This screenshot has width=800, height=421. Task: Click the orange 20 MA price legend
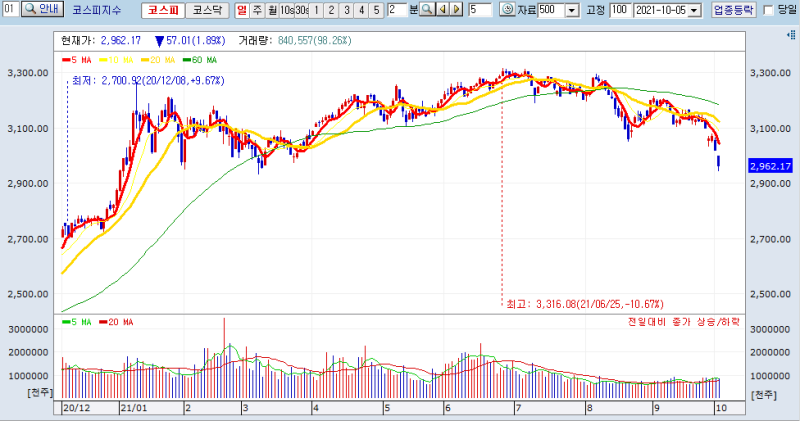coord(158,60)
